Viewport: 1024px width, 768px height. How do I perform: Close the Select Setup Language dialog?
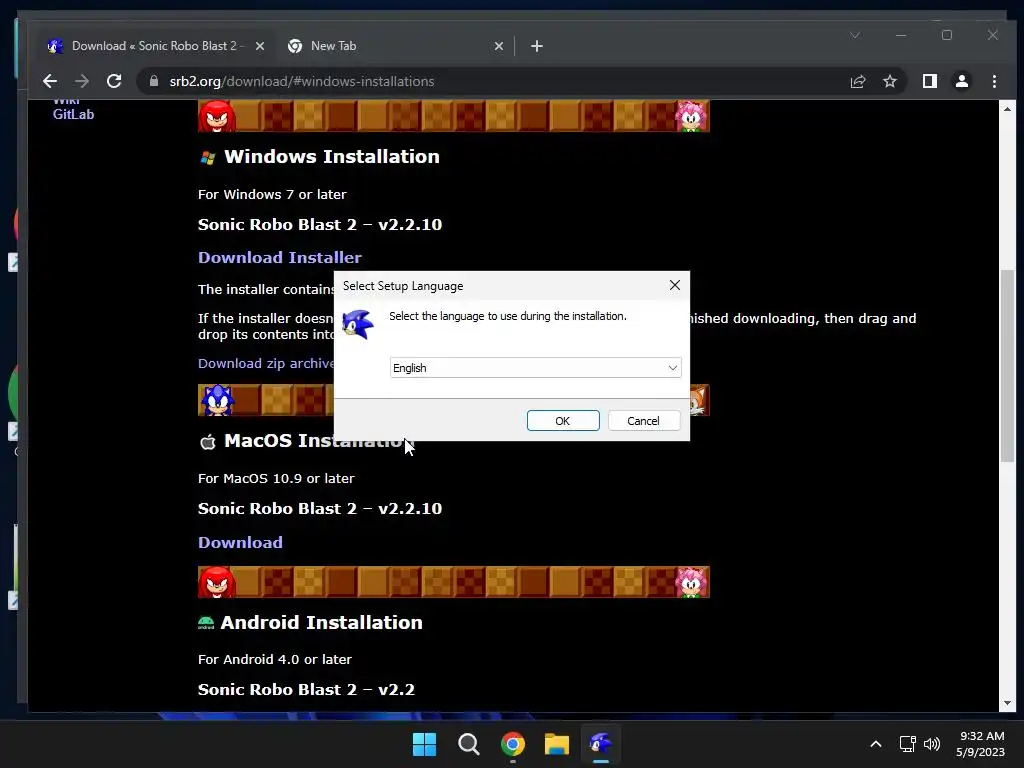[x=675, y=285]
